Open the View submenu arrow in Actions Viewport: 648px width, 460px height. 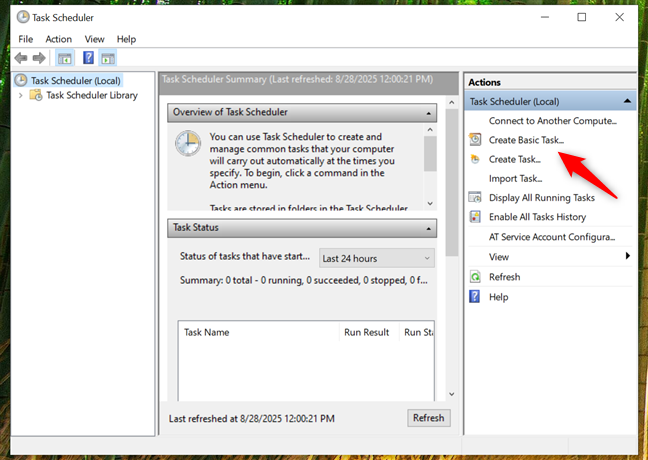click(x=628, y=256)
